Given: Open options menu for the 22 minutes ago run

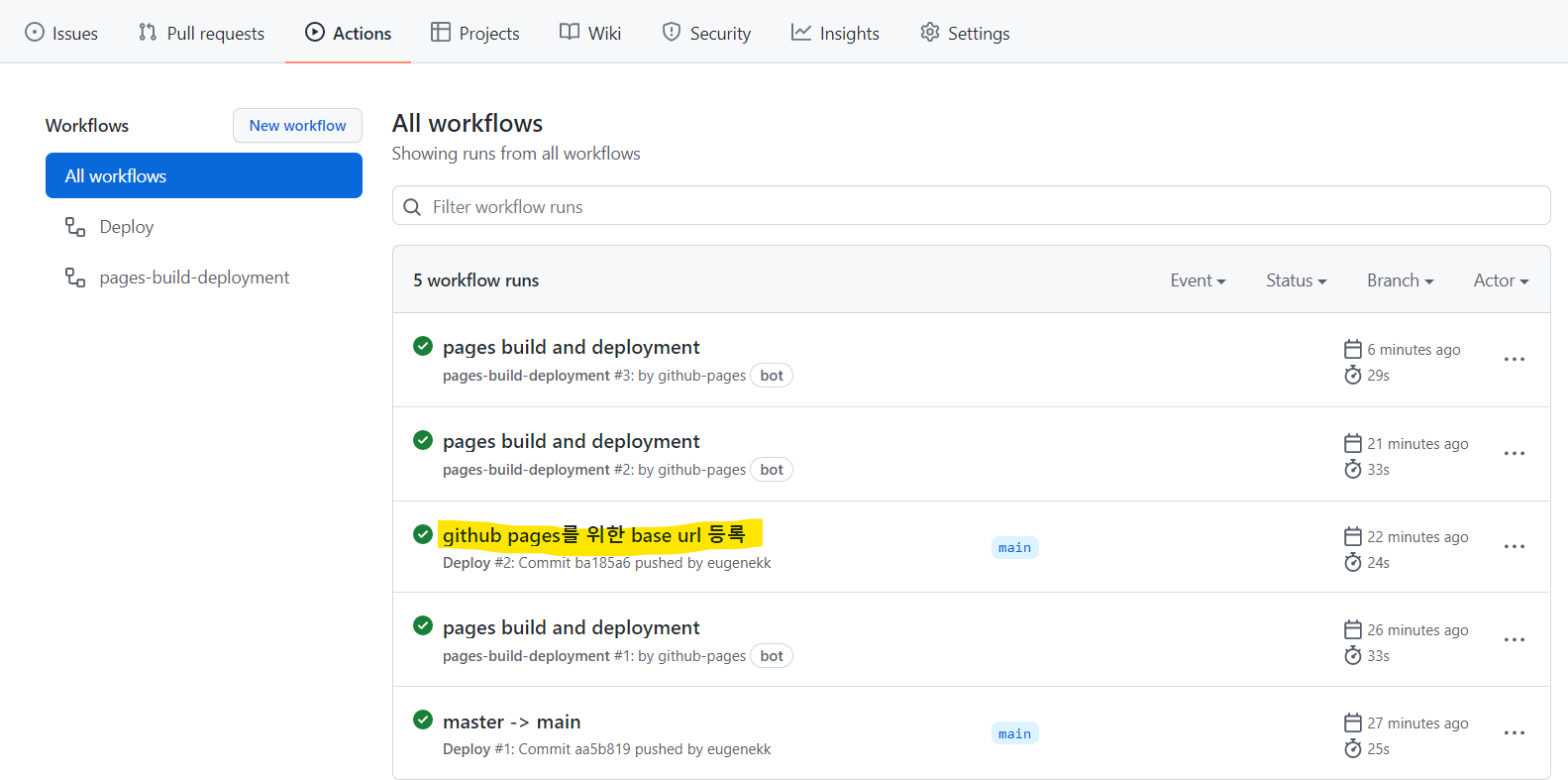Looking at the screenshot, I should [x=1514, y=546].
